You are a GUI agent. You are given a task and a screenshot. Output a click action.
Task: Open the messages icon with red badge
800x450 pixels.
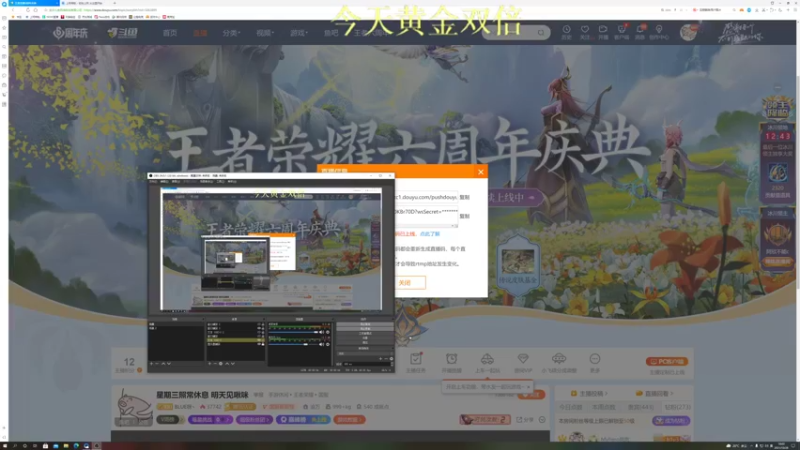pyautogui.click(x=640, y=32)
